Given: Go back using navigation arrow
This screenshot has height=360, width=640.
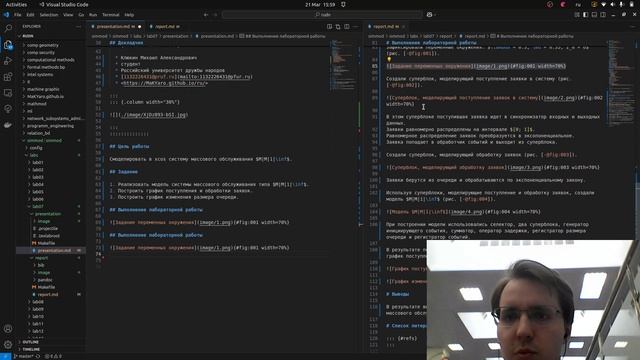Looking at the screenshot, I should (206, 15).
